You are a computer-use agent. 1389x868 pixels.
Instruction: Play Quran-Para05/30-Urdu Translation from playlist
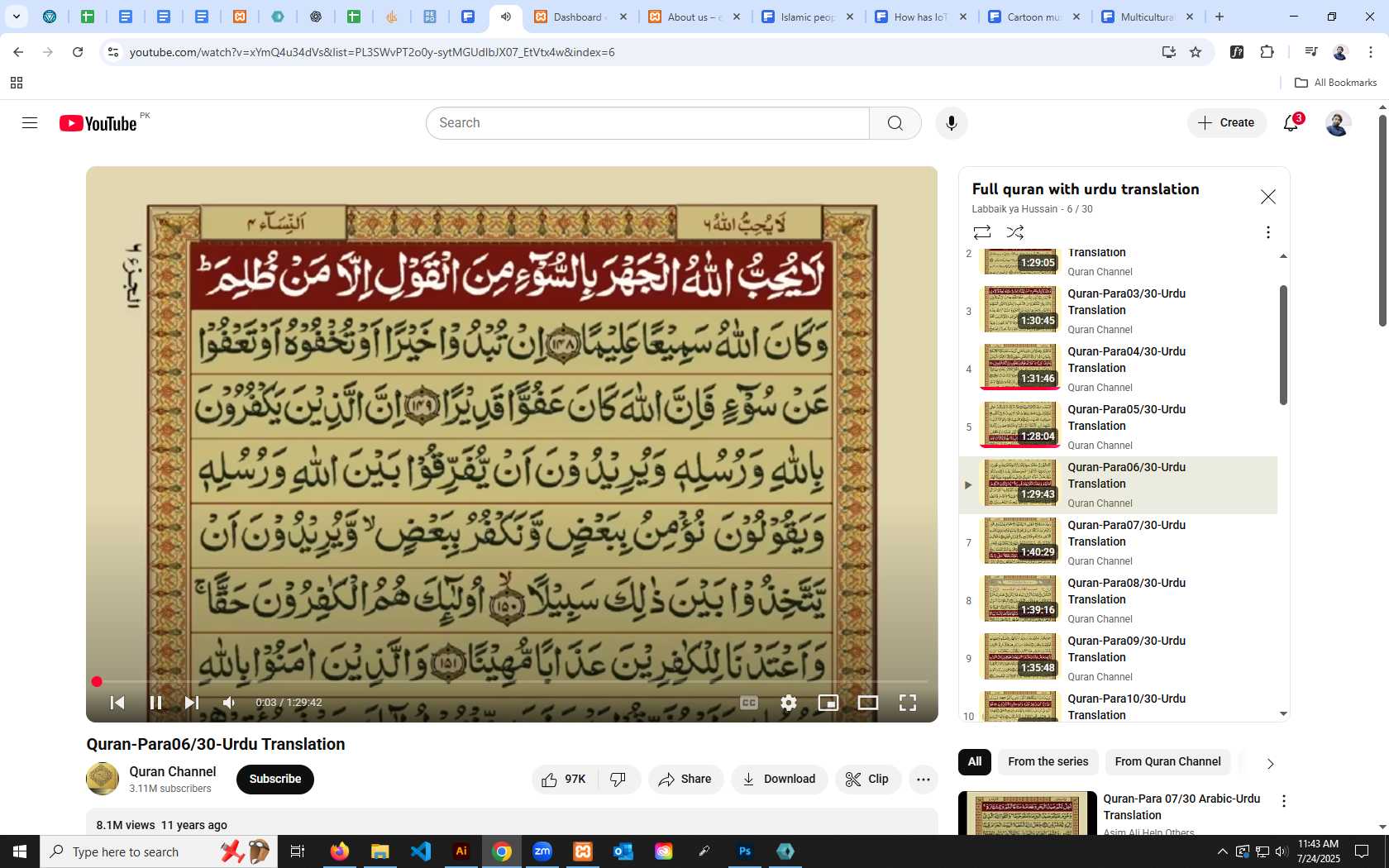(x=1118, y=427)
